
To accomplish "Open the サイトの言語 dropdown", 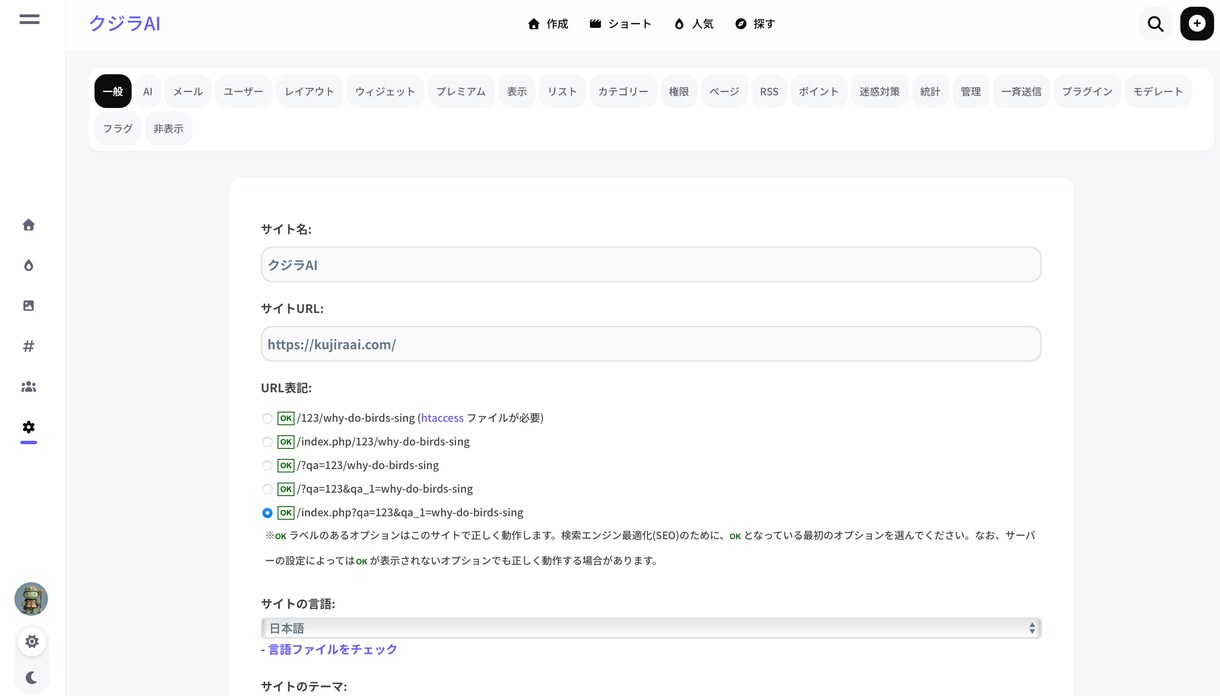I will click(651, 628).
